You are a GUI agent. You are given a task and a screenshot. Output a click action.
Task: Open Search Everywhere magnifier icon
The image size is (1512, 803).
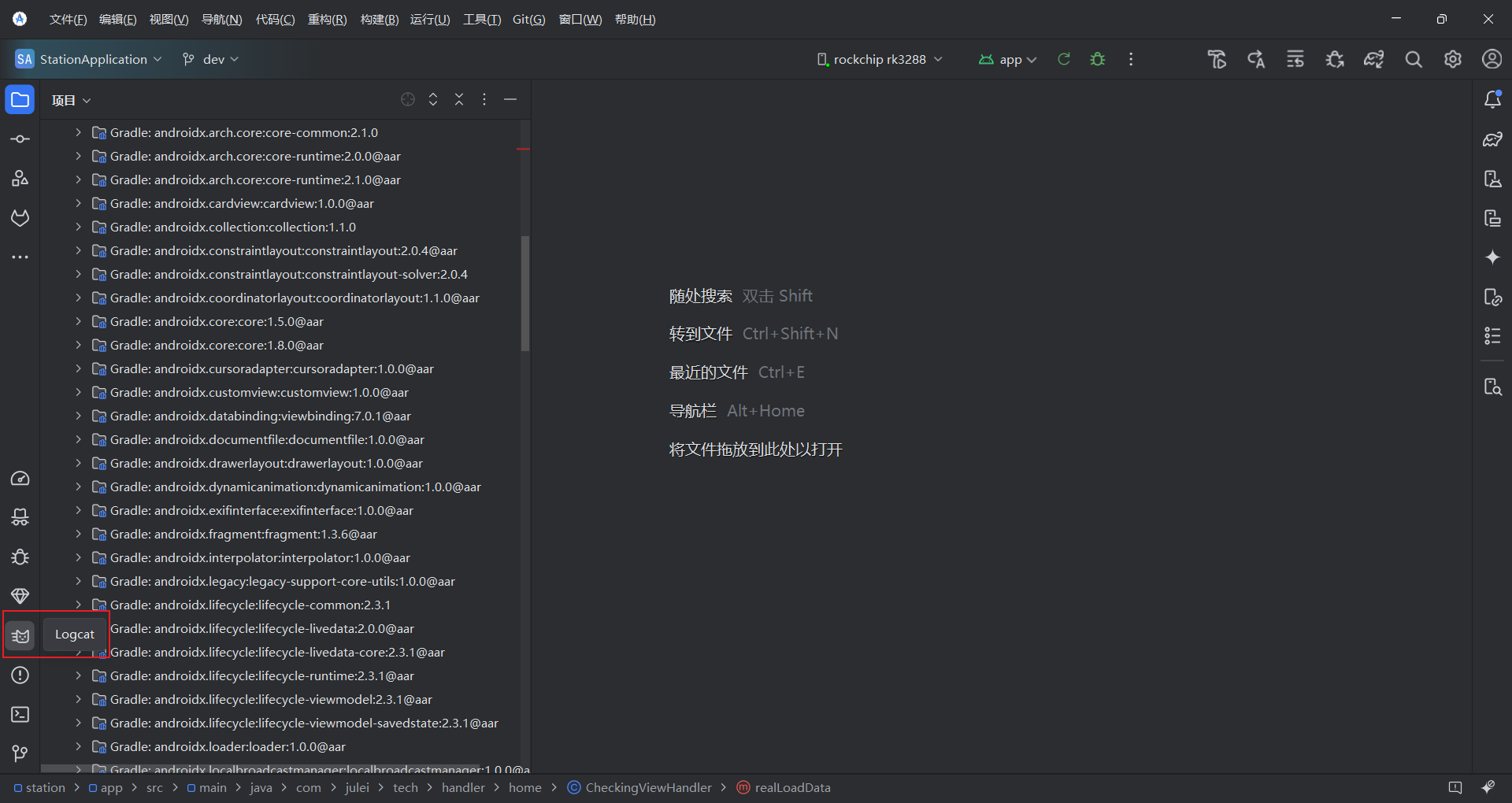(x=1414, y=59)
